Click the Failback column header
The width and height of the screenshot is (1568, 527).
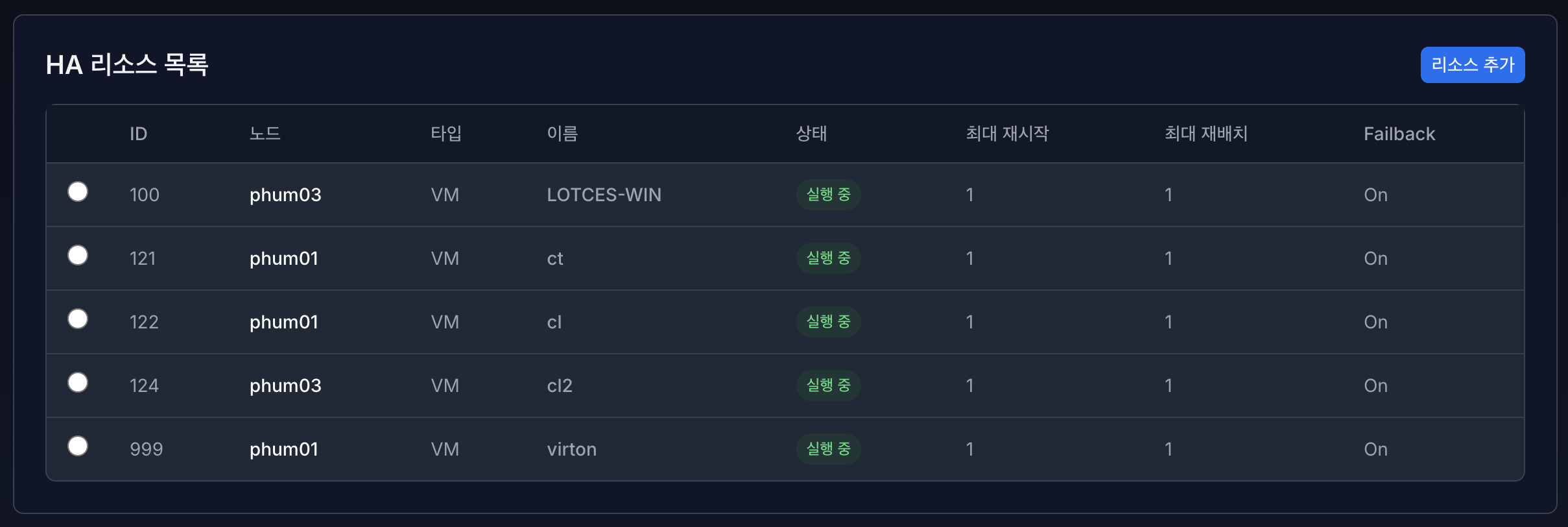pyautogui.click(x=1399, y=134)
